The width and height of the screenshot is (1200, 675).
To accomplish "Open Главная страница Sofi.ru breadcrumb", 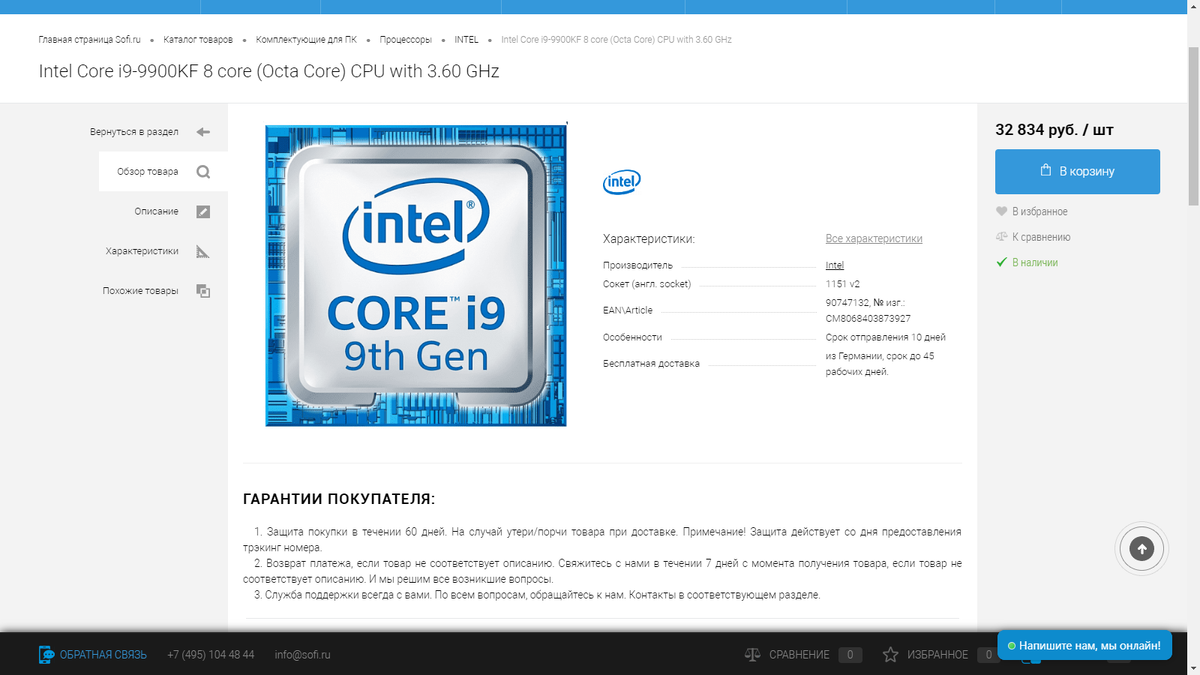I will point(90,40).
